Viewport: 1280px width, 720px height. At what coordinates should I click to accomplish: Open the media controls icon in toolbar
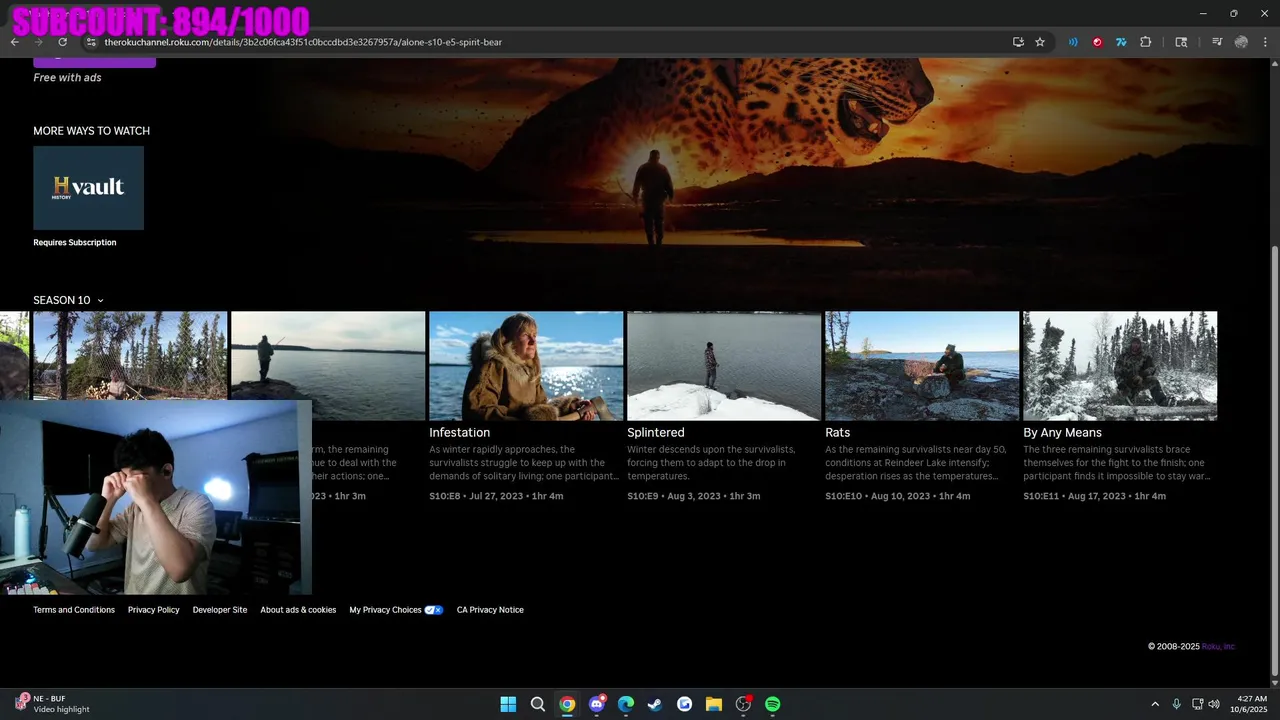1217,42
